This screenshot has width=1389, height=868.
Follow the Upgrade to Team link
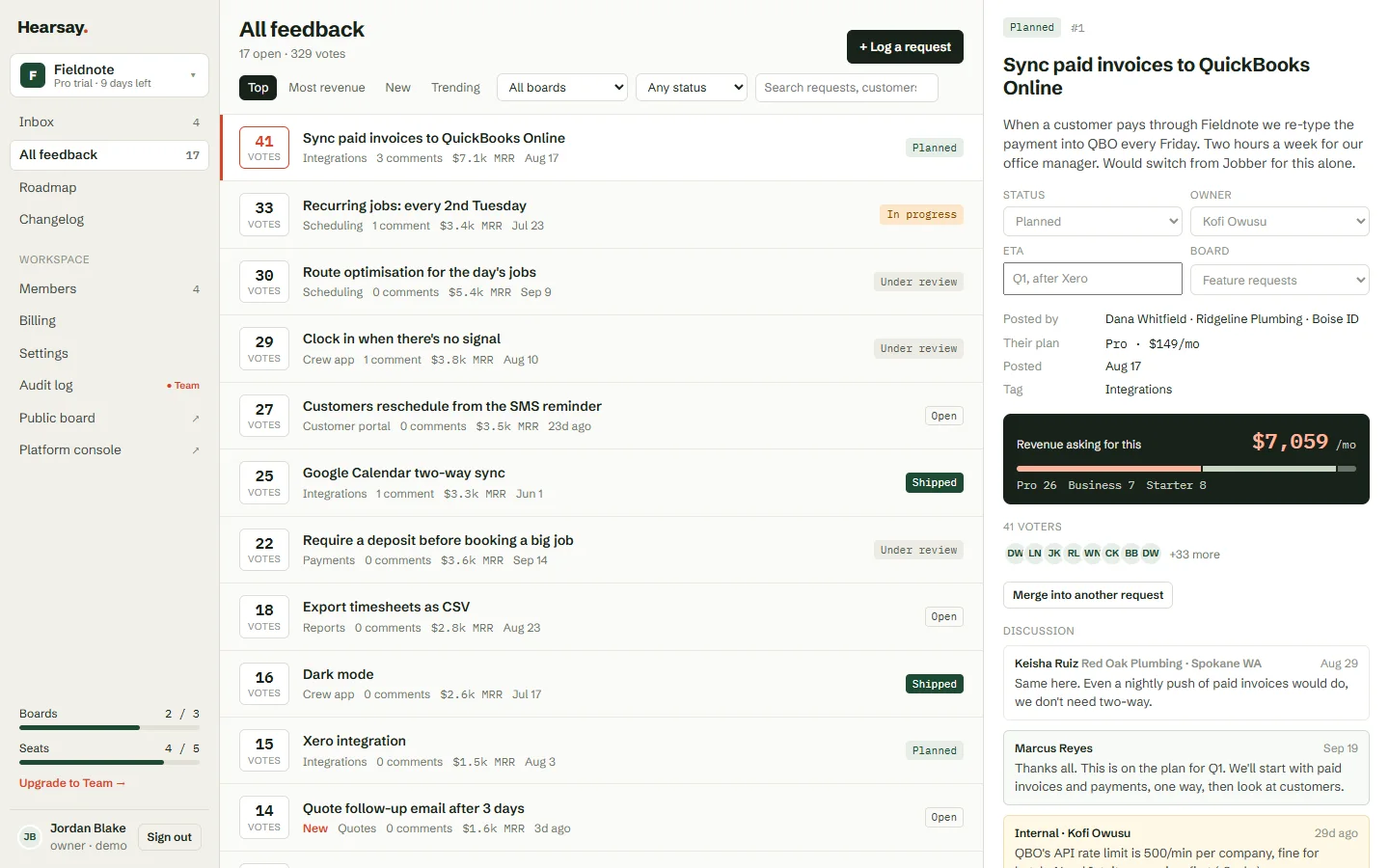click(x=72, y=783)
